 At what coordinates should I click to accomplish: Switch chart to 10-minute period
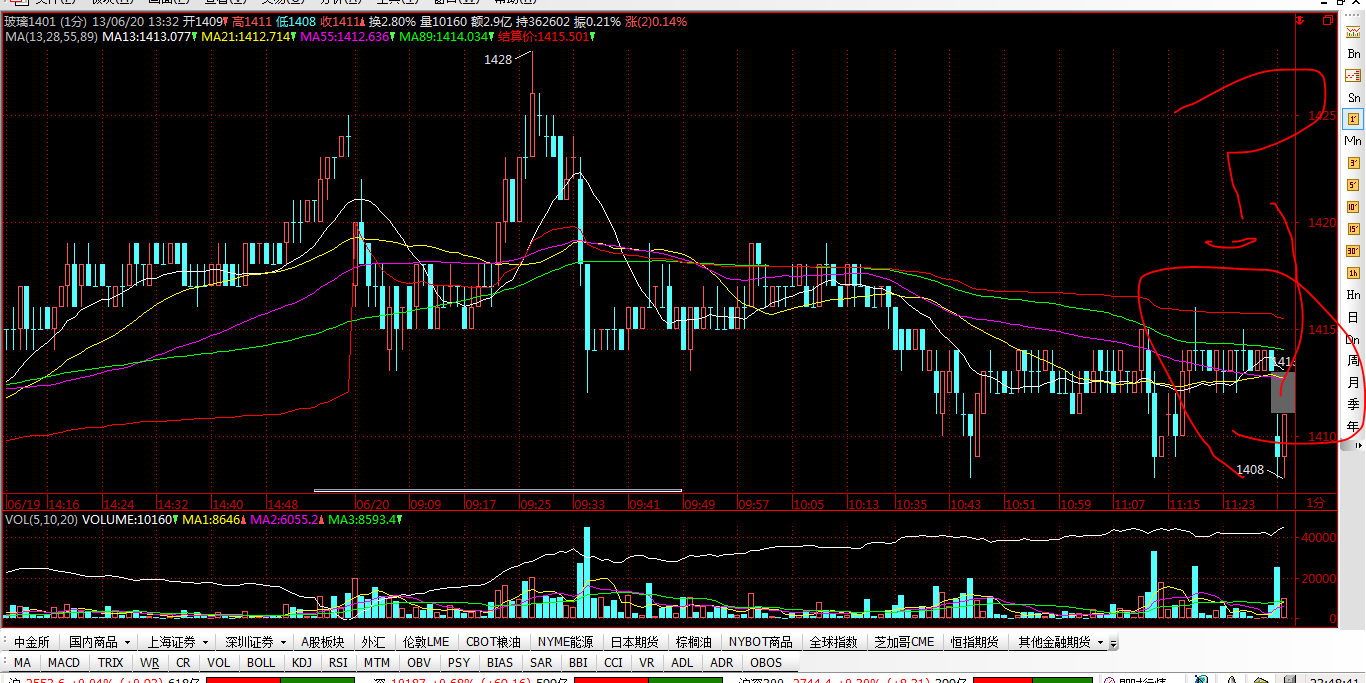1354,207
